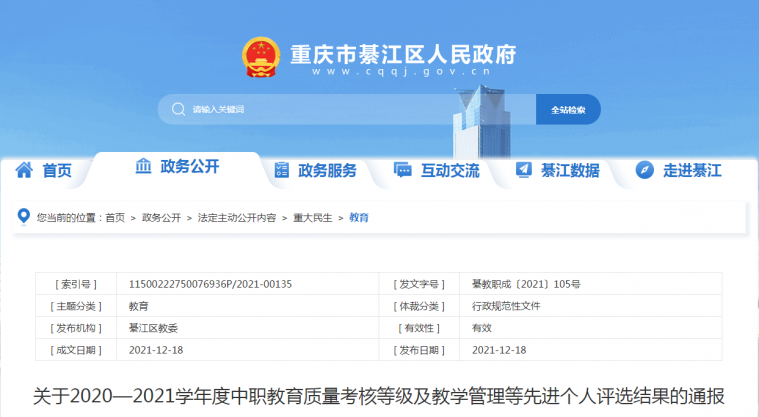Viewport: 759px width, 417px height.
Task: Go to 互动交流 section
Action: 449,171
